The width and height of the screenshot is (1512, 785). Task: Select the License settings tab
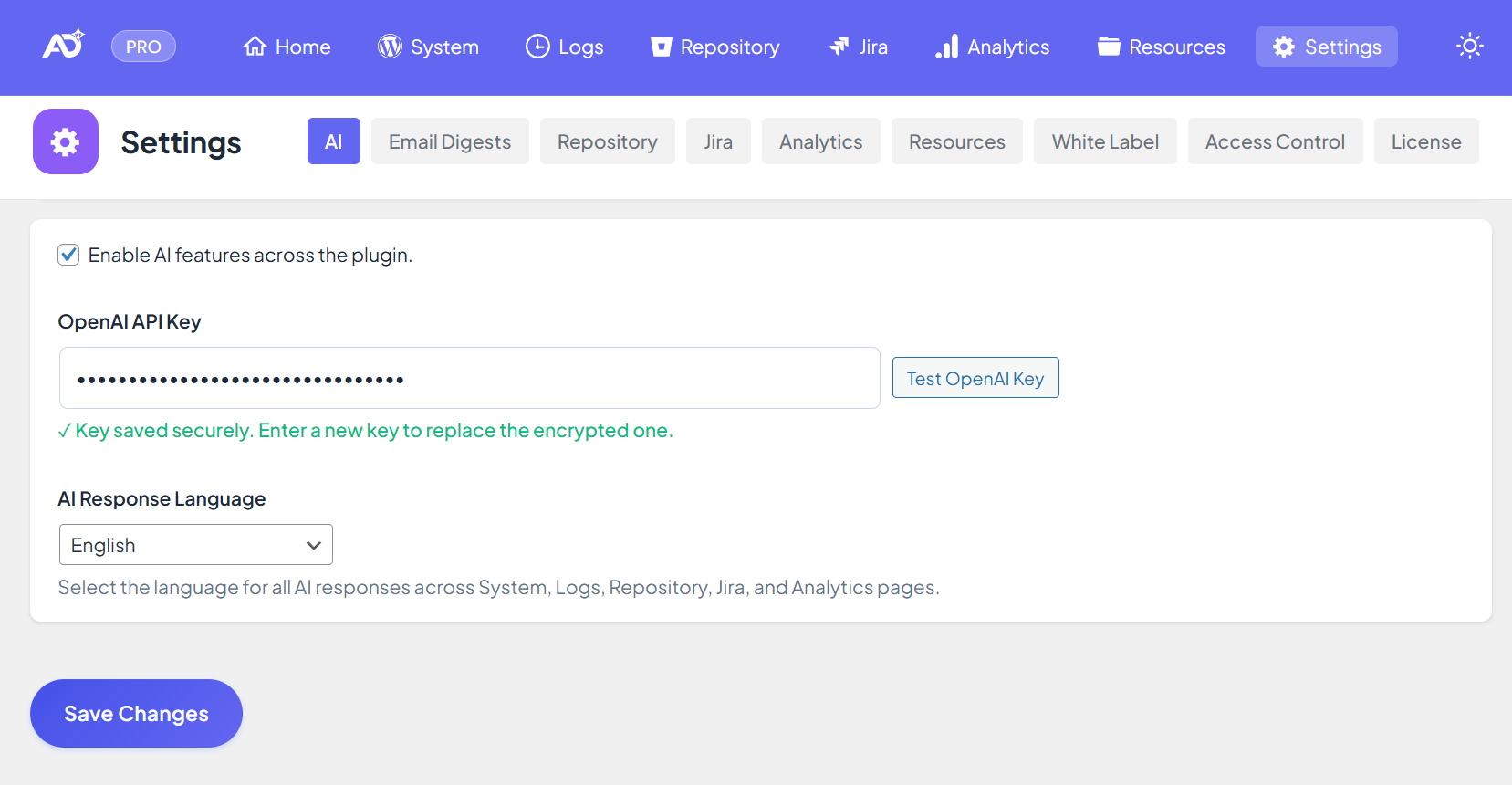click(x=1425, y=141)
